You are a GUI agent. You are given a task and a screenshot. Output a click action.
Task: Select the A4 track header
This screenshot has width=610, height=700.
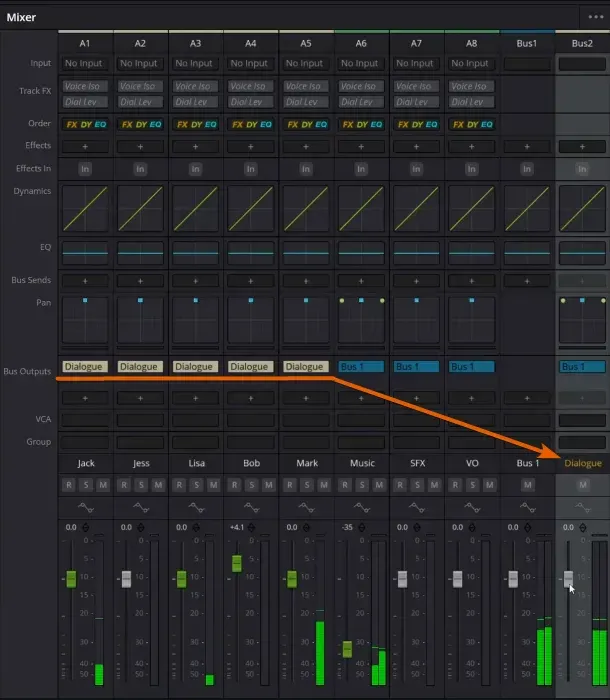point(251,43)
